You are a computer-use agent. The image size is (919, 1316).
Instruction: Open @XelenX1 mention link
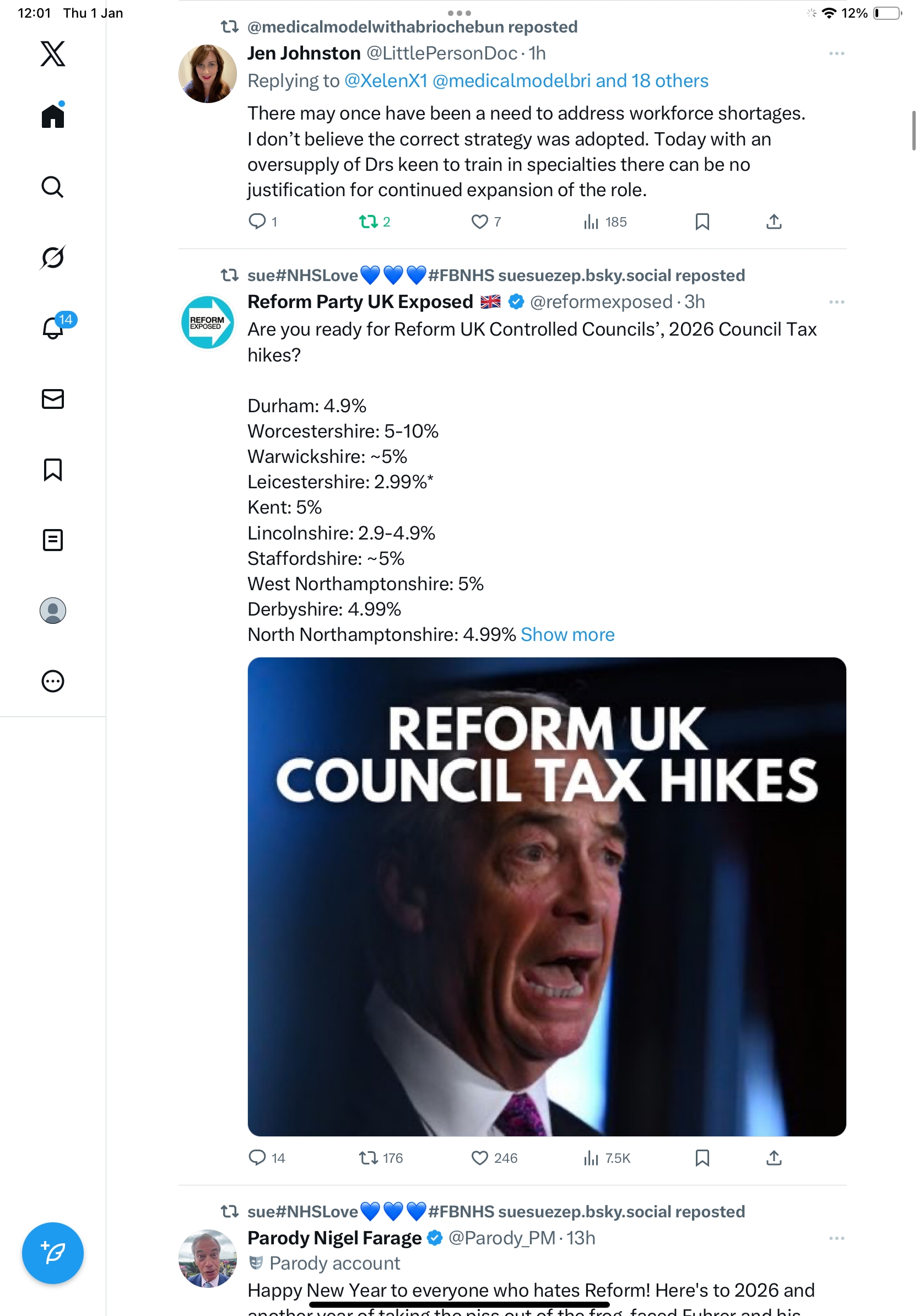click(386, 81)
